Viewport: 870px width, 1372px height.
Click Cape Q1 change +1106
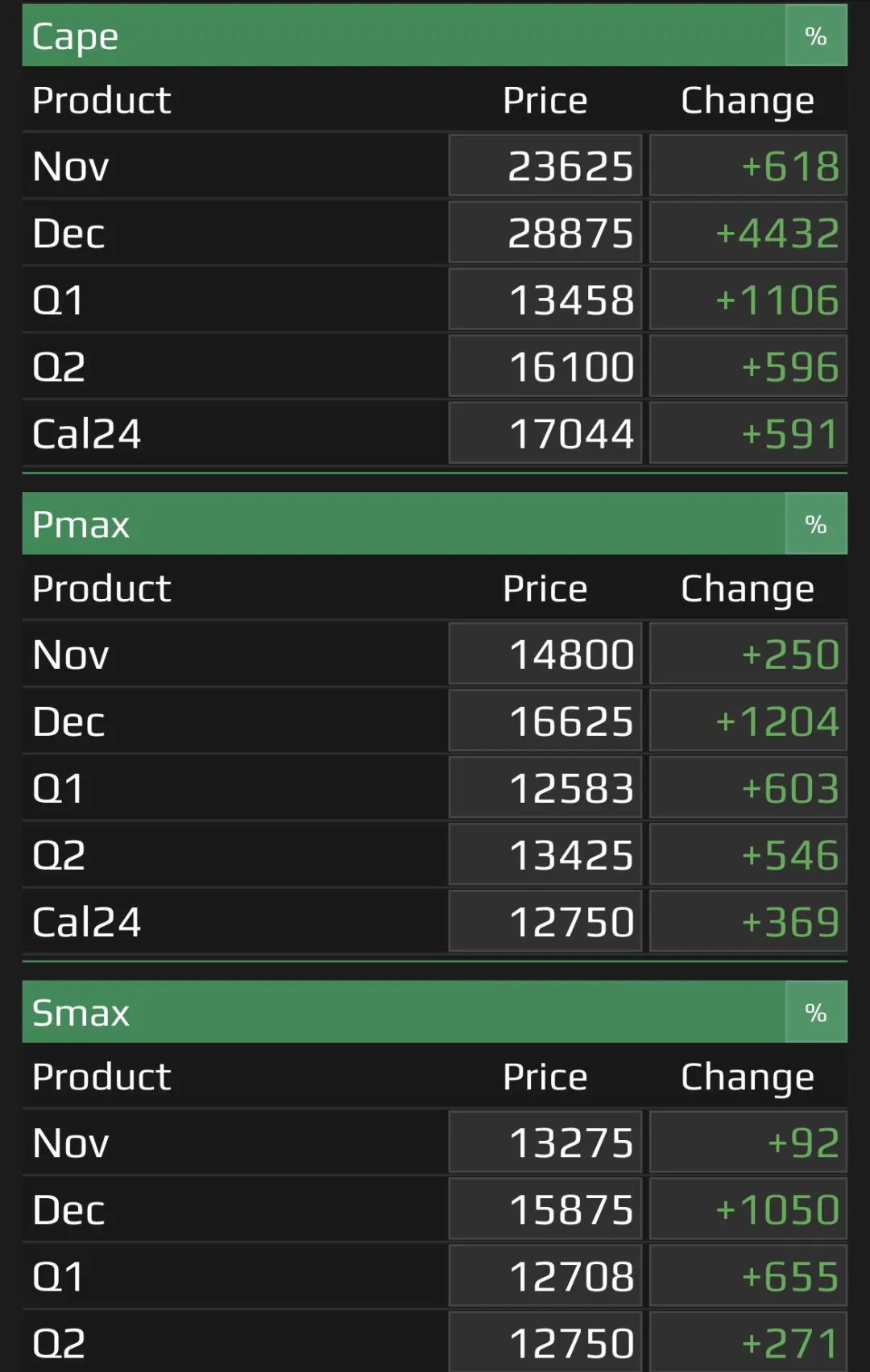pos(748,300)
